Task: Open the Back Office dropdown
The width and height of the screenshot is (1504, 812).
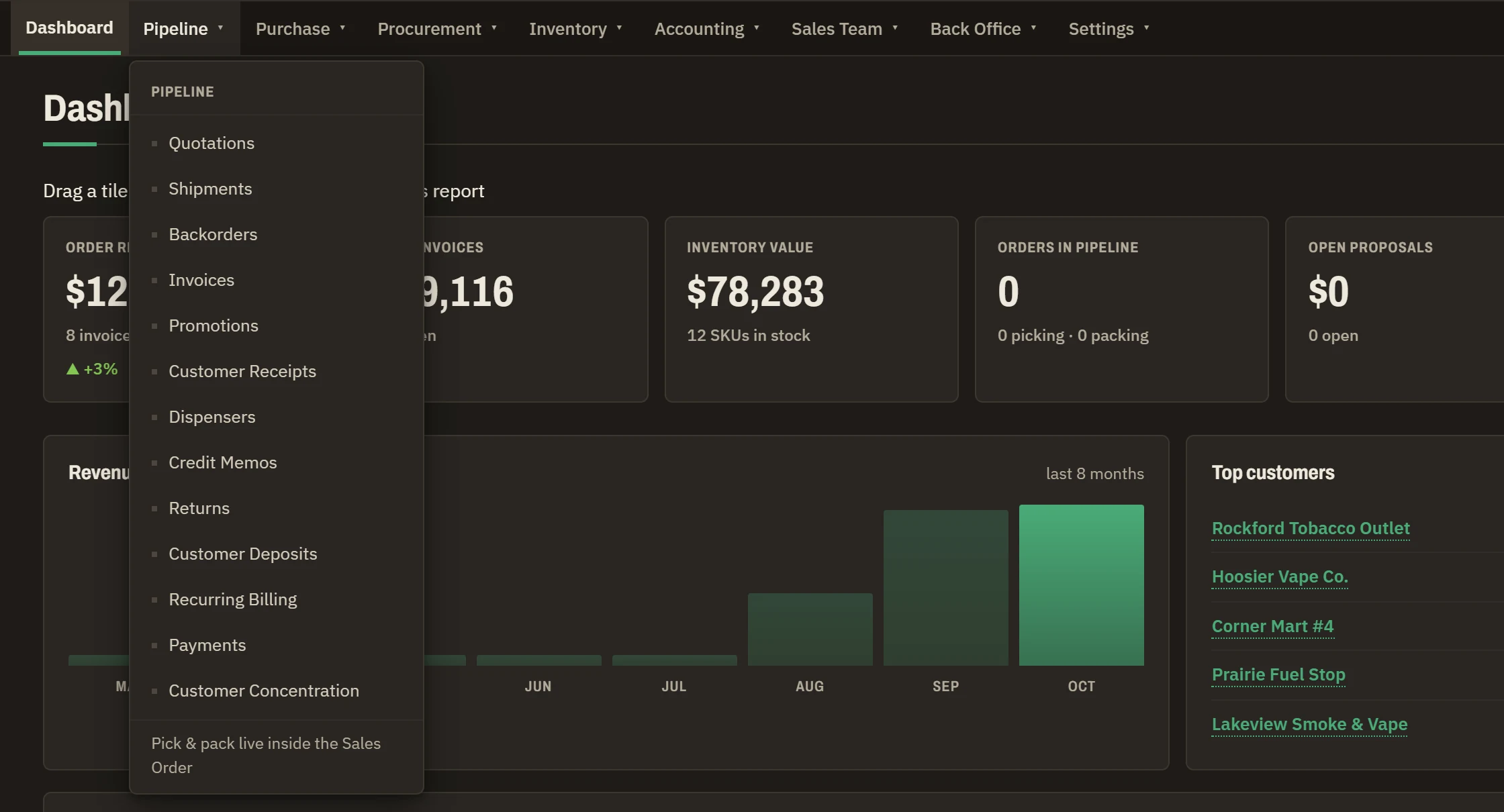Action: click(983, 29)
